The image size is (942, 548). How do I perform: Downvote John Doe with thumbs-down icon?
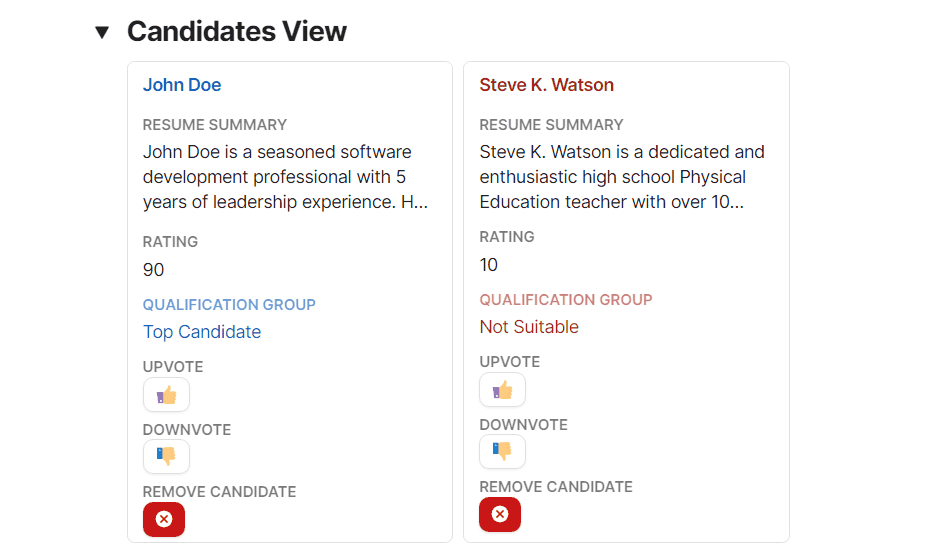click(166, 457)
